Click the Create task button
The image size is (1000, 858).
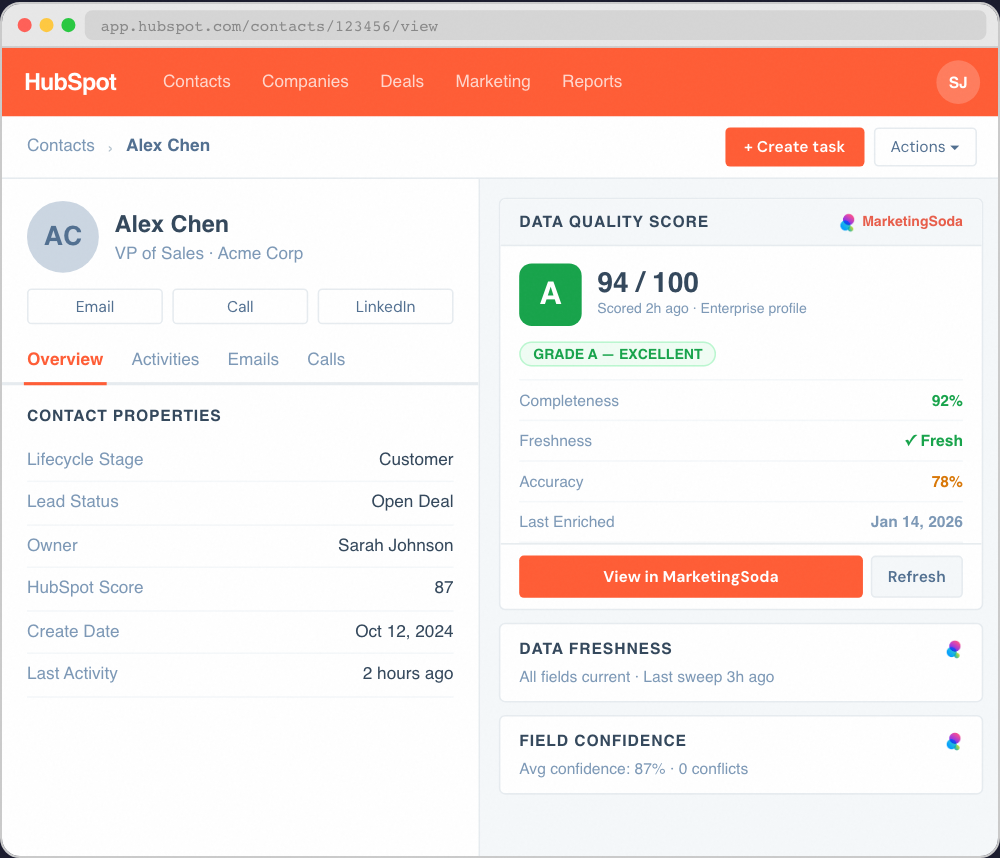pos(794,147)
